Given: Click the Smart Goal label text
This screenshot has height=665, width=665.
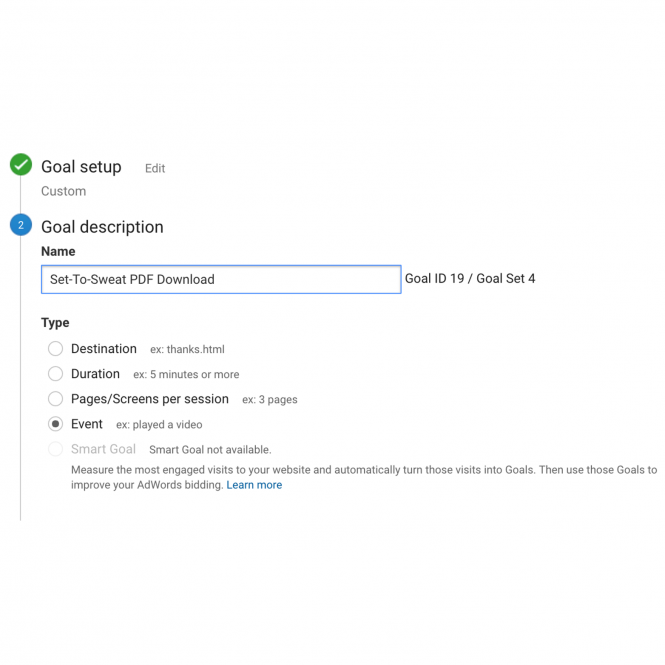Looking at the screenshot, I should 103,449.
